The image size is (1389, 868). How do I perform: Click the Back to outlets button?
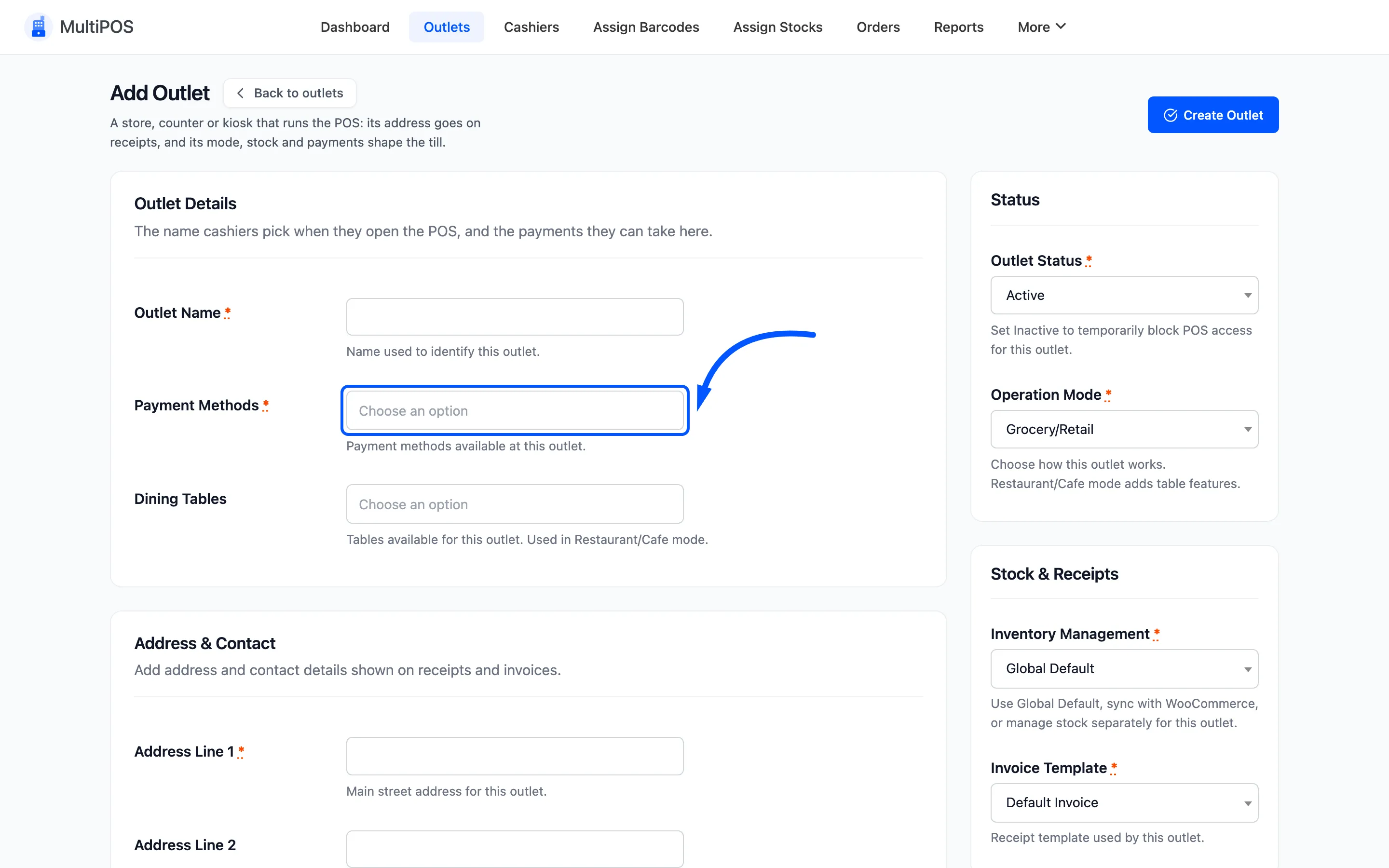click(289, 93)
